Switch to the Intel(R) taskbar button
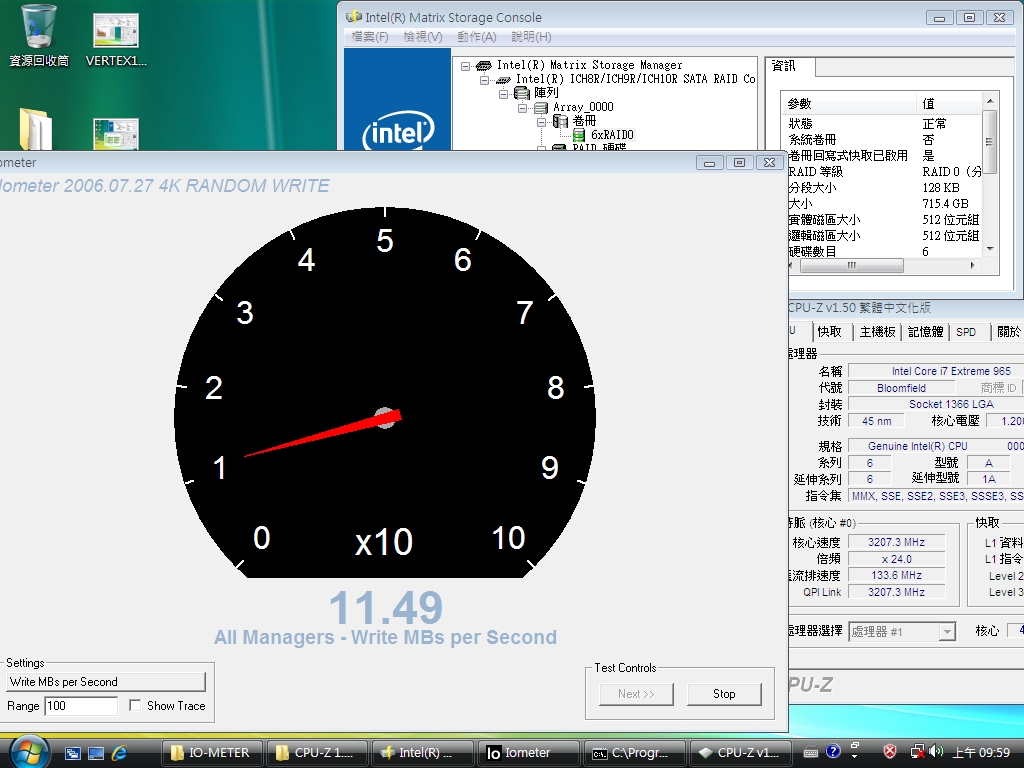Image resolution: width=1024 pixels, height=768 pixels. tap(423, 753)
